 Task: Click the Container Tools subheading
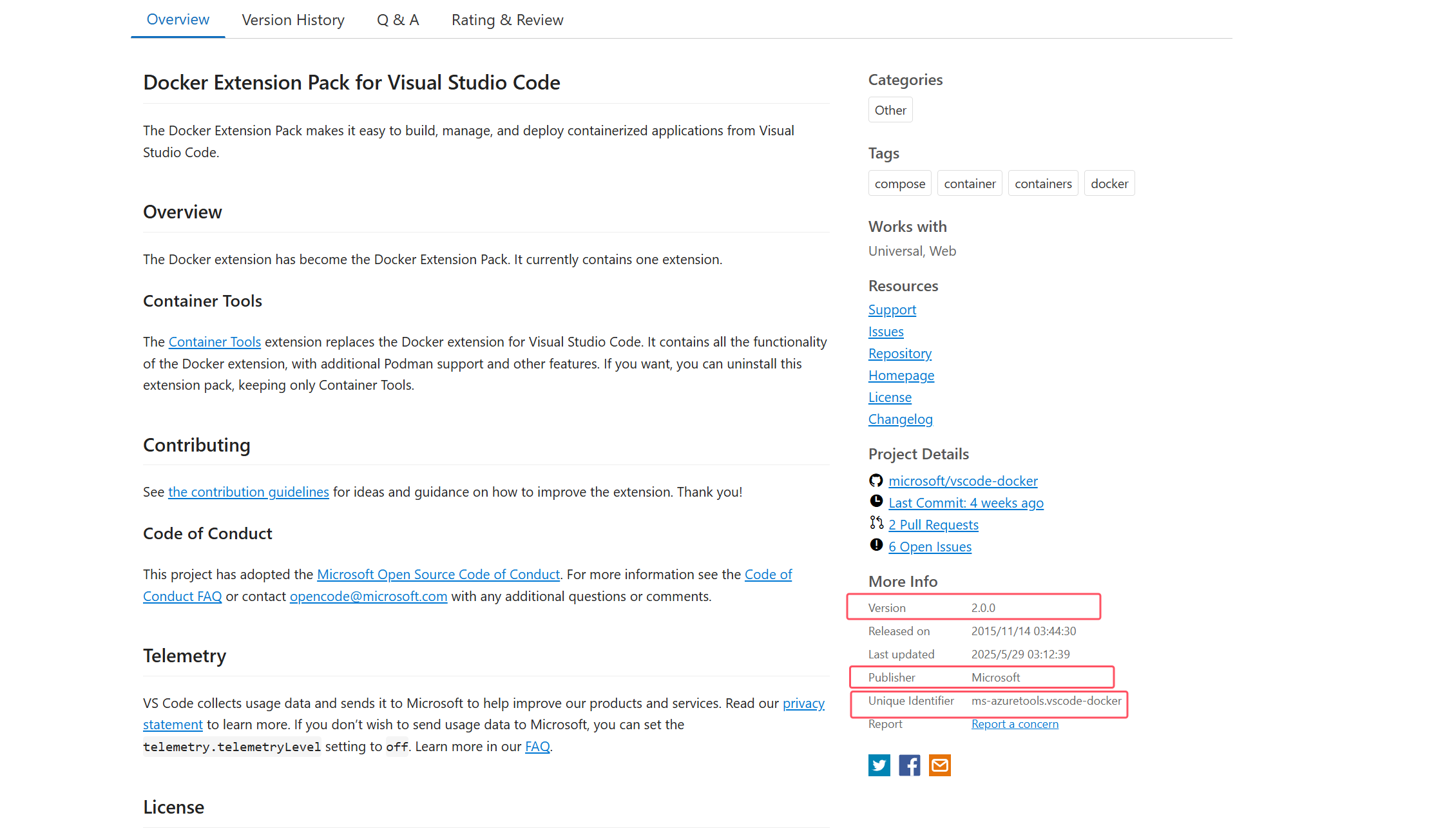point(202,301)
